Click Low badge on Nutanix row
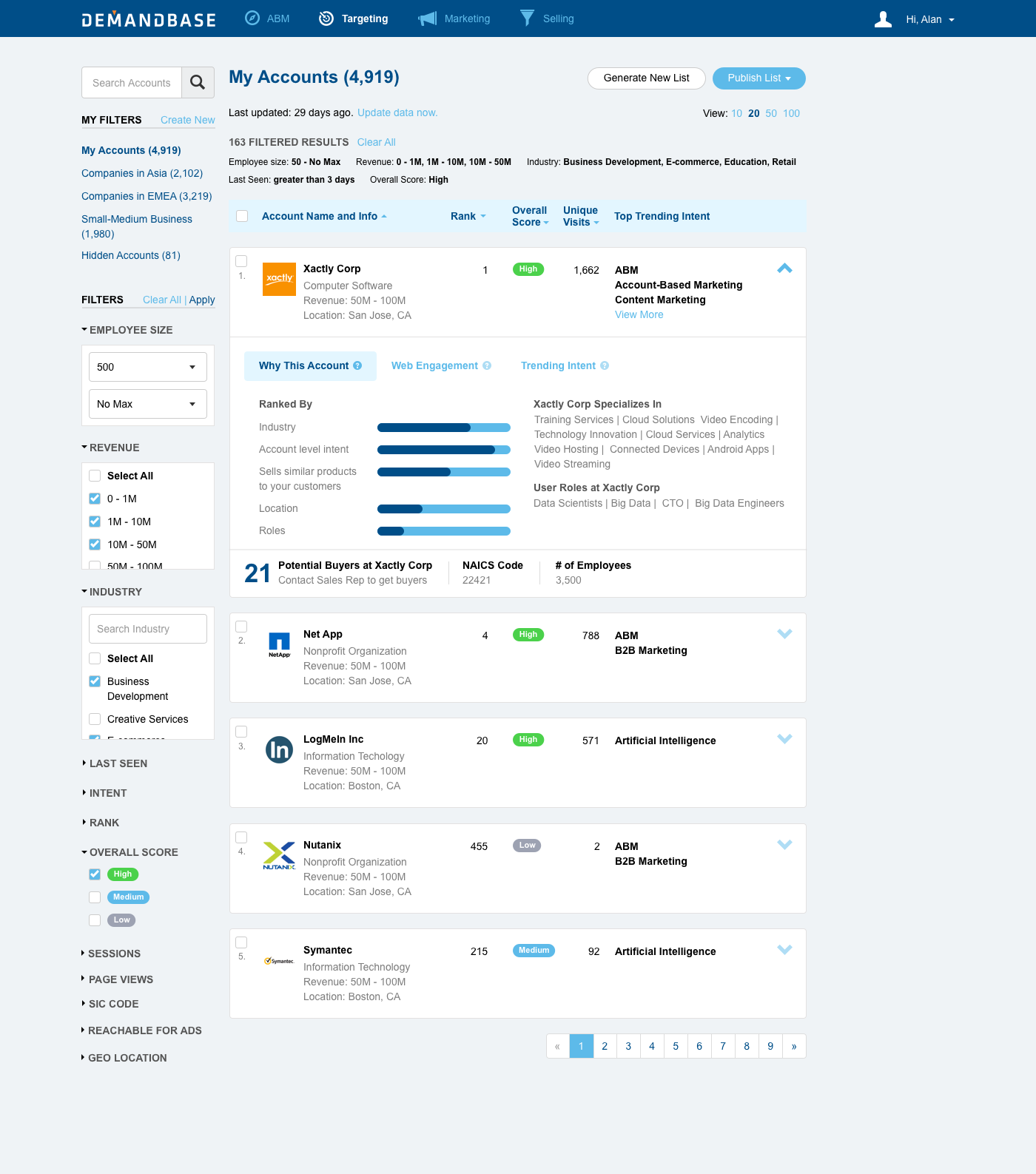This screenshot has width=1036, height=1174. click(527, 846)
